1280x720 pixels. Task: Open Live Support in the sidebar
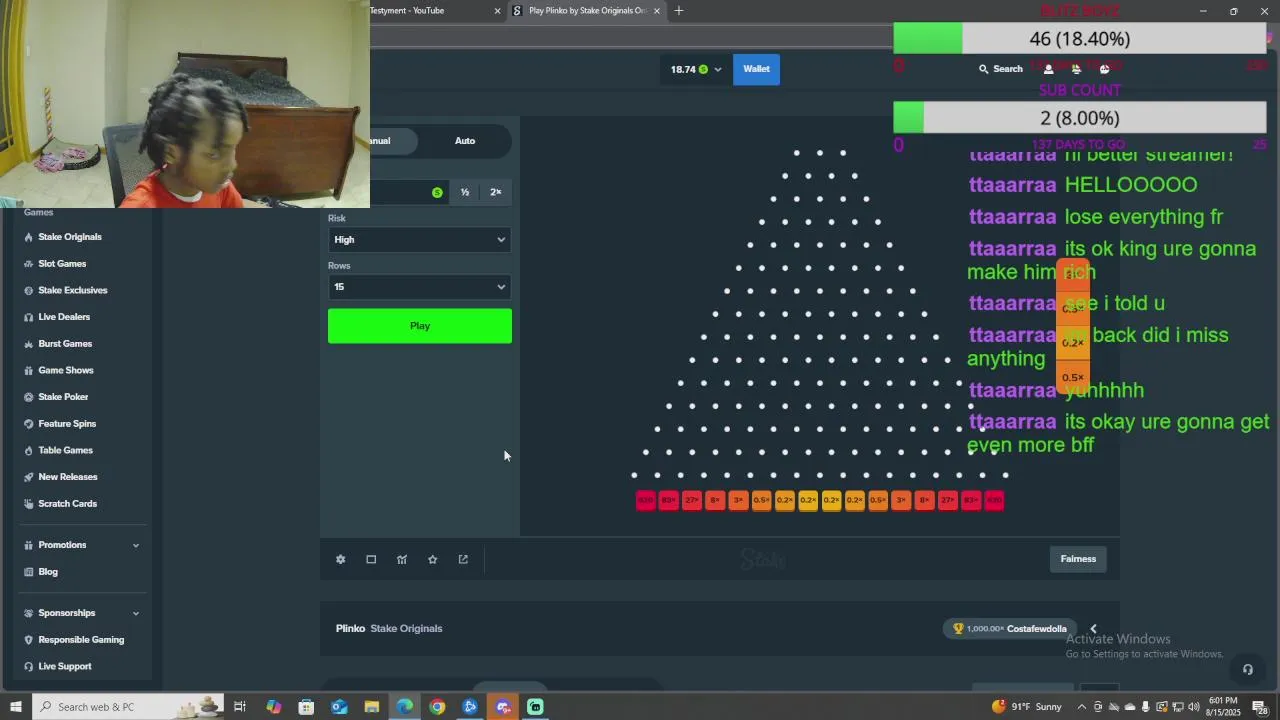64,666
